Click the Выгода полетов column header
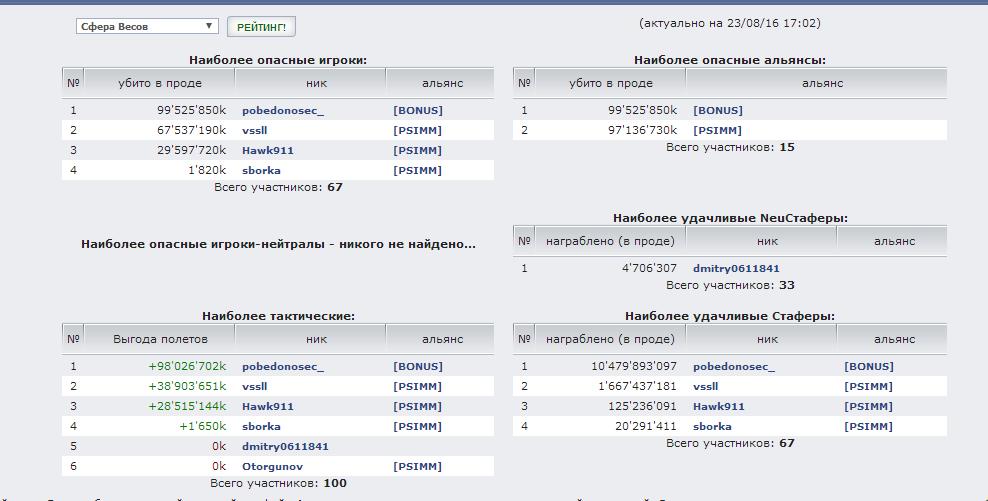 160,339
